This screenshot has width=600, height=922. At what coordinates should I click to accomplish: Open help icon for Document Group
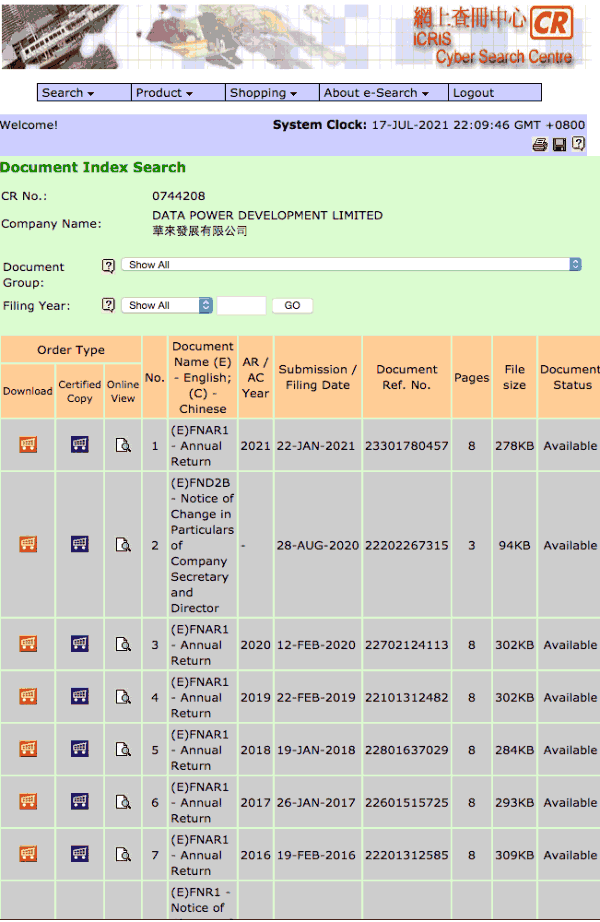pyautogui.click(x=108, y=266)
